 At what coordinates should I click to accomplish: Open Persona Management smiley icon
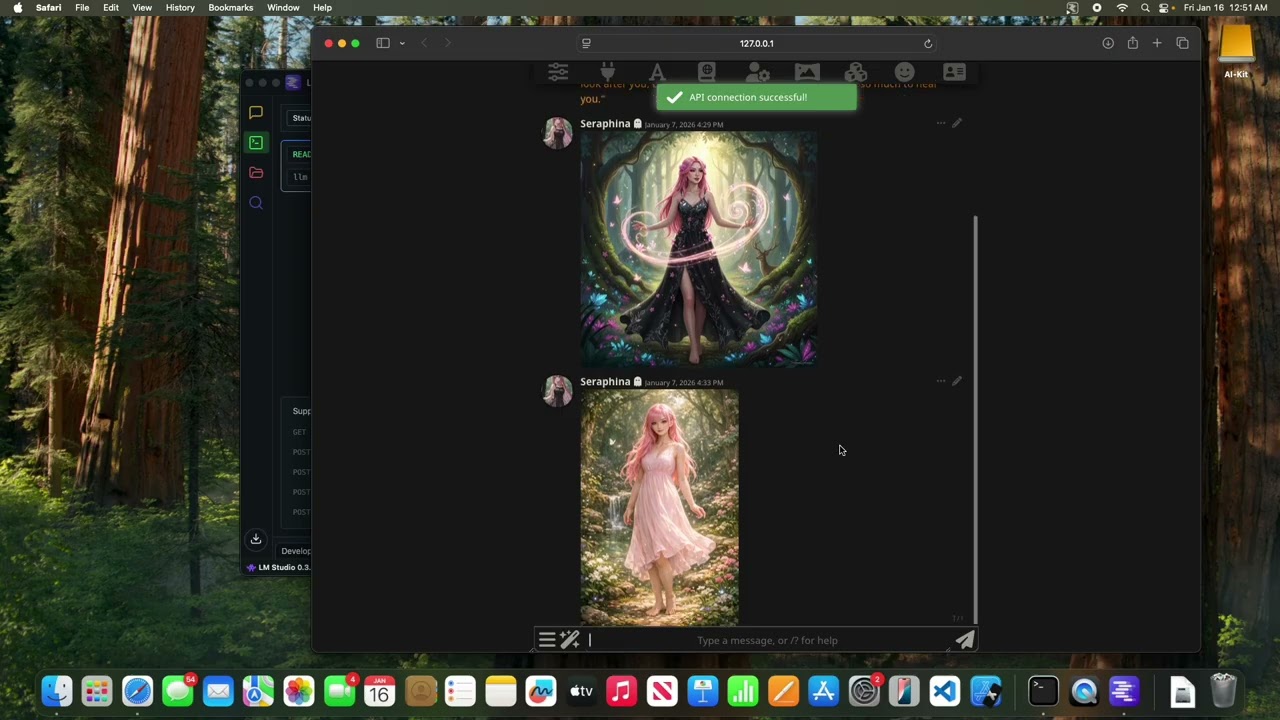click(x=905, y=72)
